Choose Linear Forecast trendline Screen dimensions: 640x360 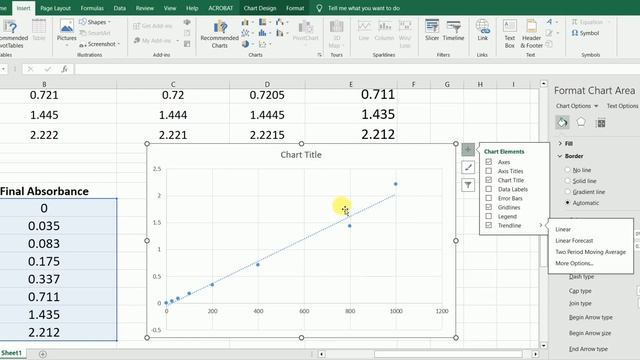(x=574, y=240)
